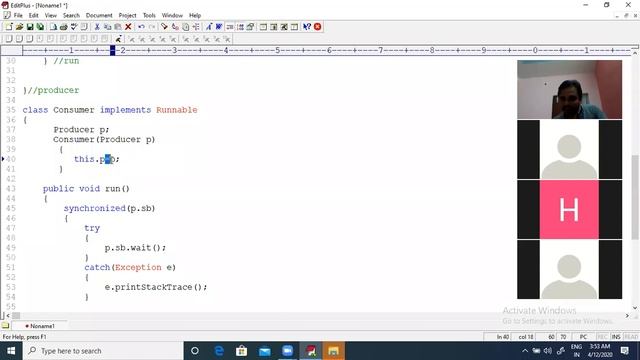Click the line 'class Consumer implements Runnable'

[x=110, y=110]
